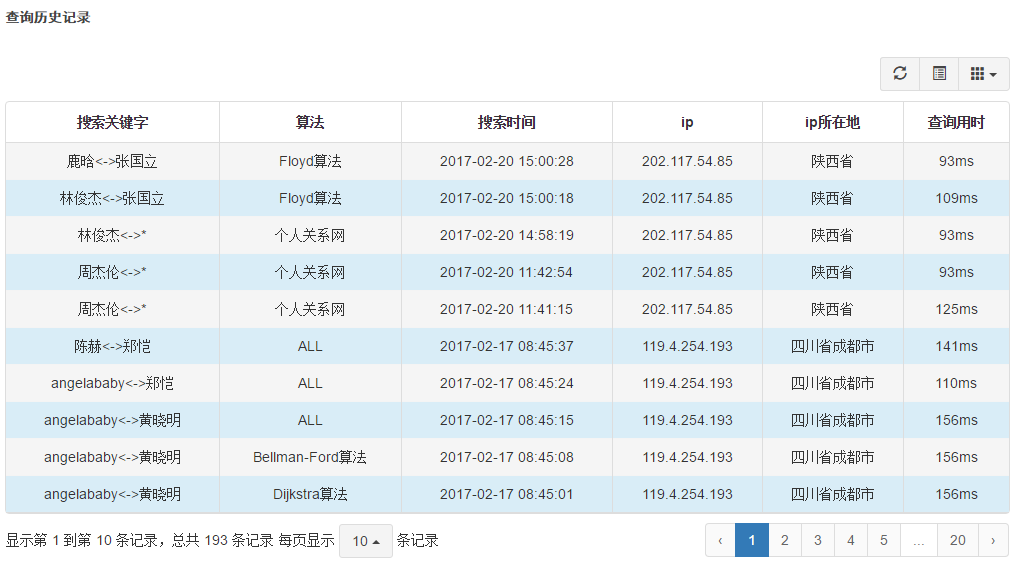
Task: Open the columns selector dropdown
Action: 983,73
